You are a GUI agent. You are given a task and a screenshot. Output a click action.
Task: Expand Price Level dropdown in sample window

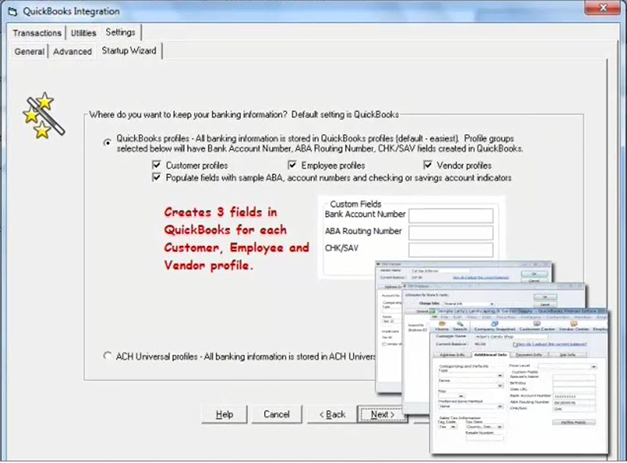click(593, 366)
